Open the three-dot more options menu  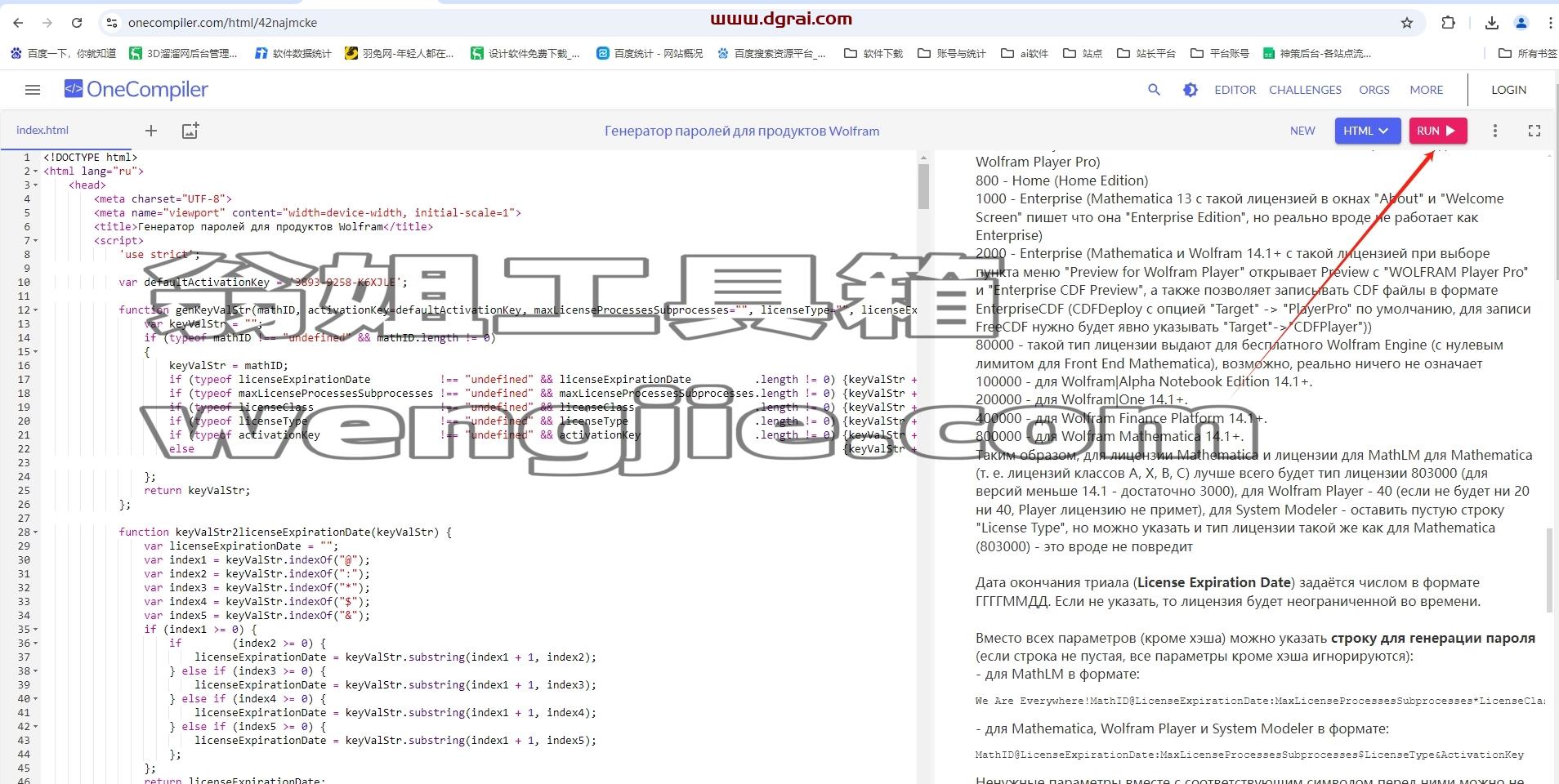click(x=1495, y=131)
